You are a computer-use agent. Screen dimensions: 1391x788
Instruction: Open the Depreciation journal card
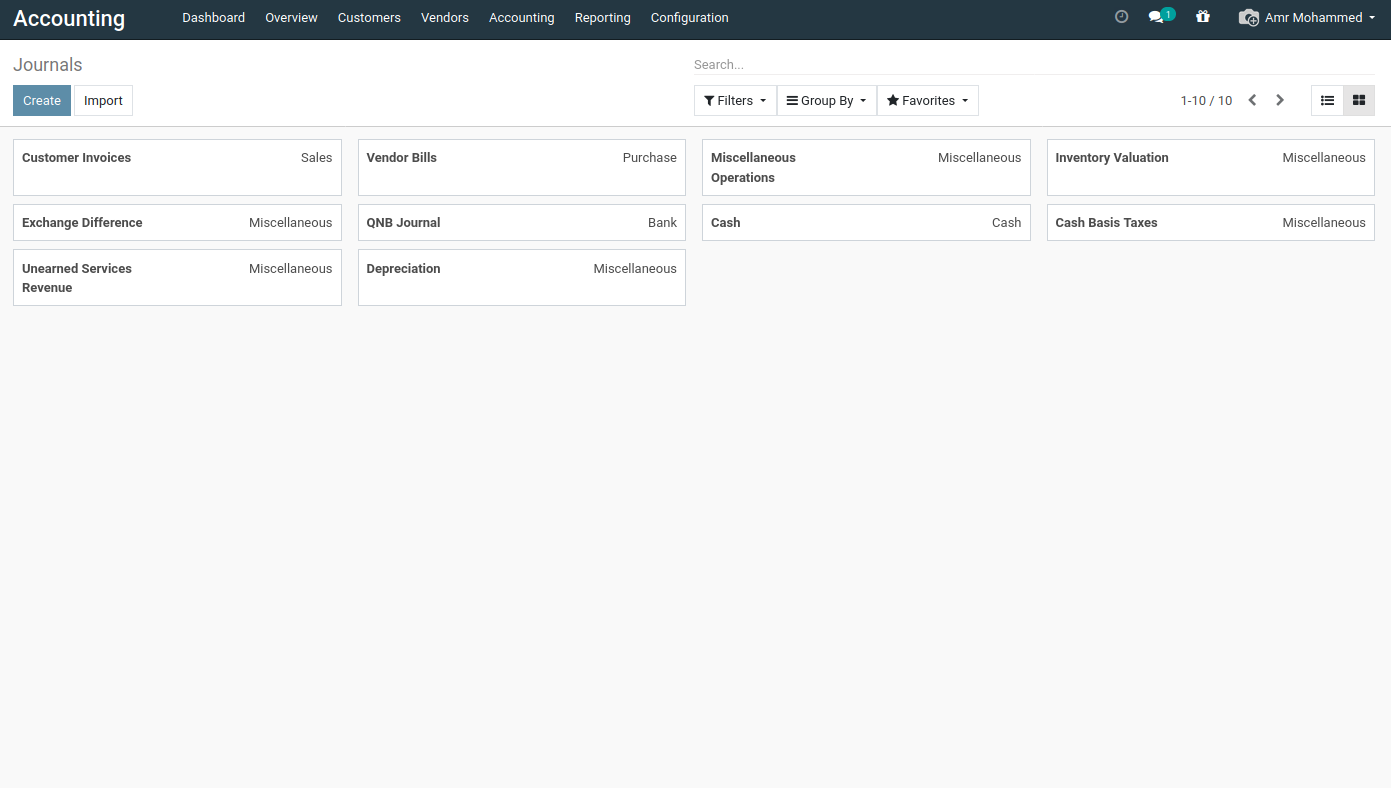[x=521, y=277]
